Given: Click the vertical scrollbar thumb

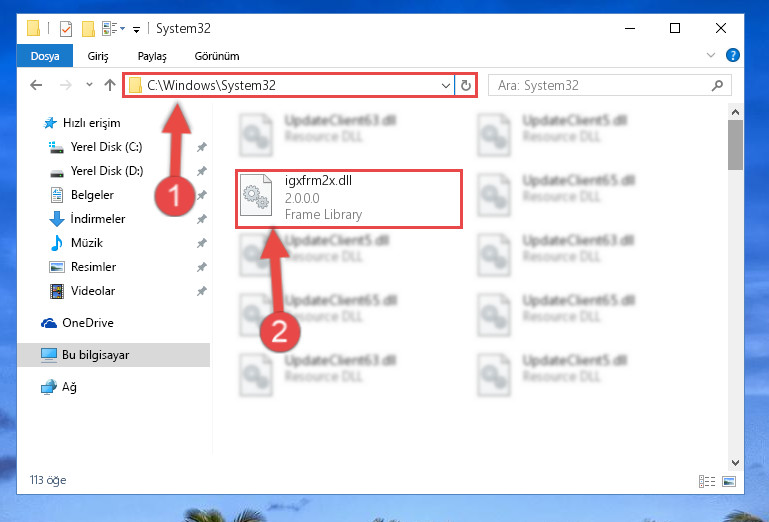Looking at the screenshot, I should (735, 145).
